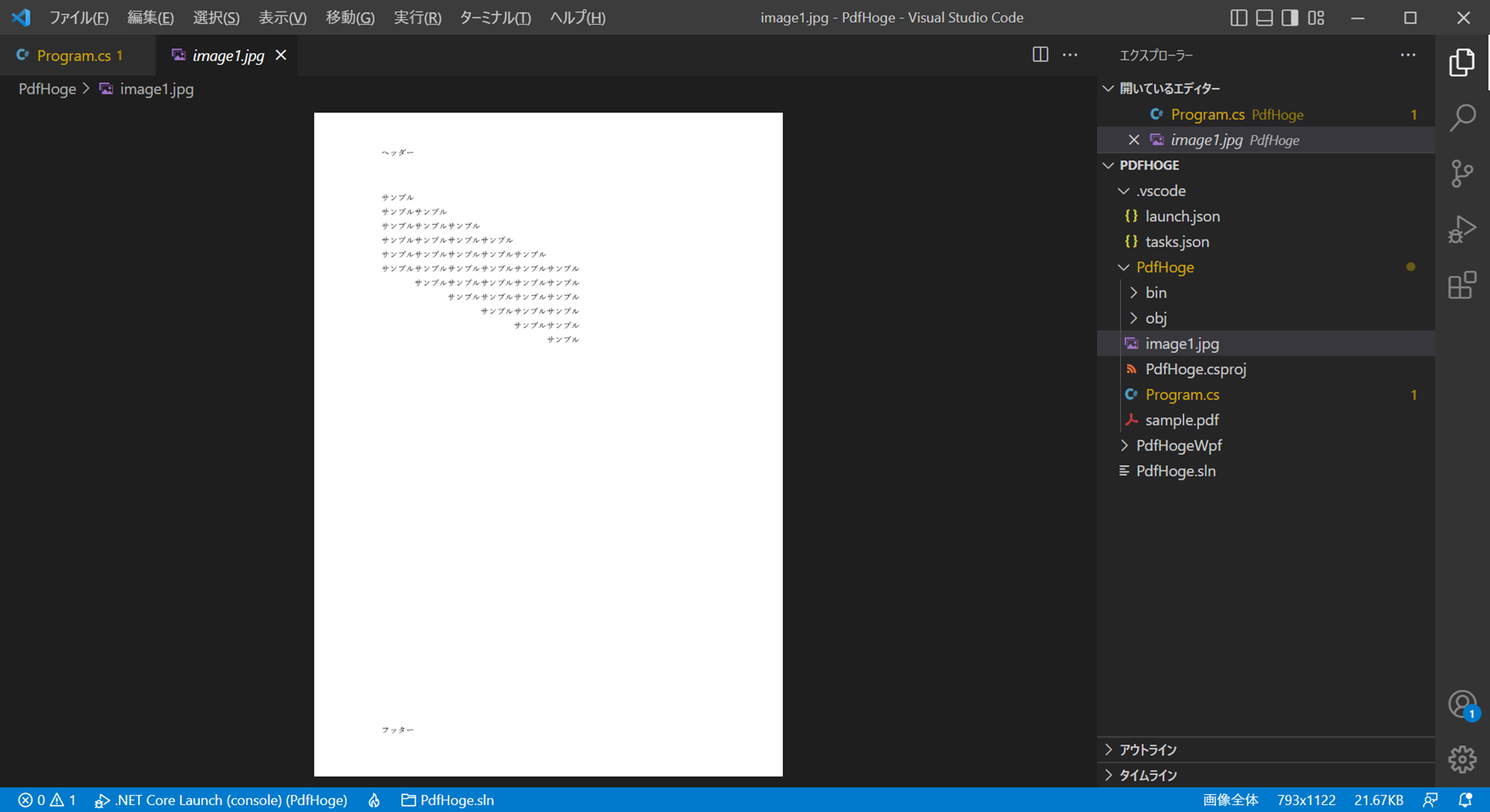Screen dimensions: 1490x812
Task: Expand the アウトライン section
Action: pos(1148,750)
